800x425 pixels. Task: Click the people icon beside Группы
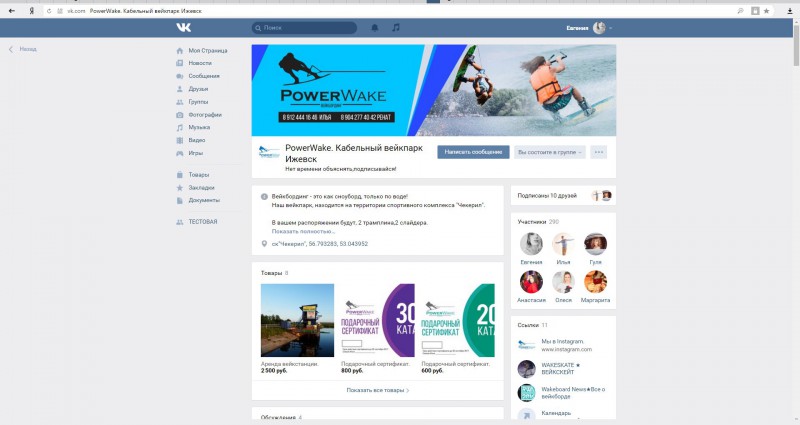(x=180, y=102)
